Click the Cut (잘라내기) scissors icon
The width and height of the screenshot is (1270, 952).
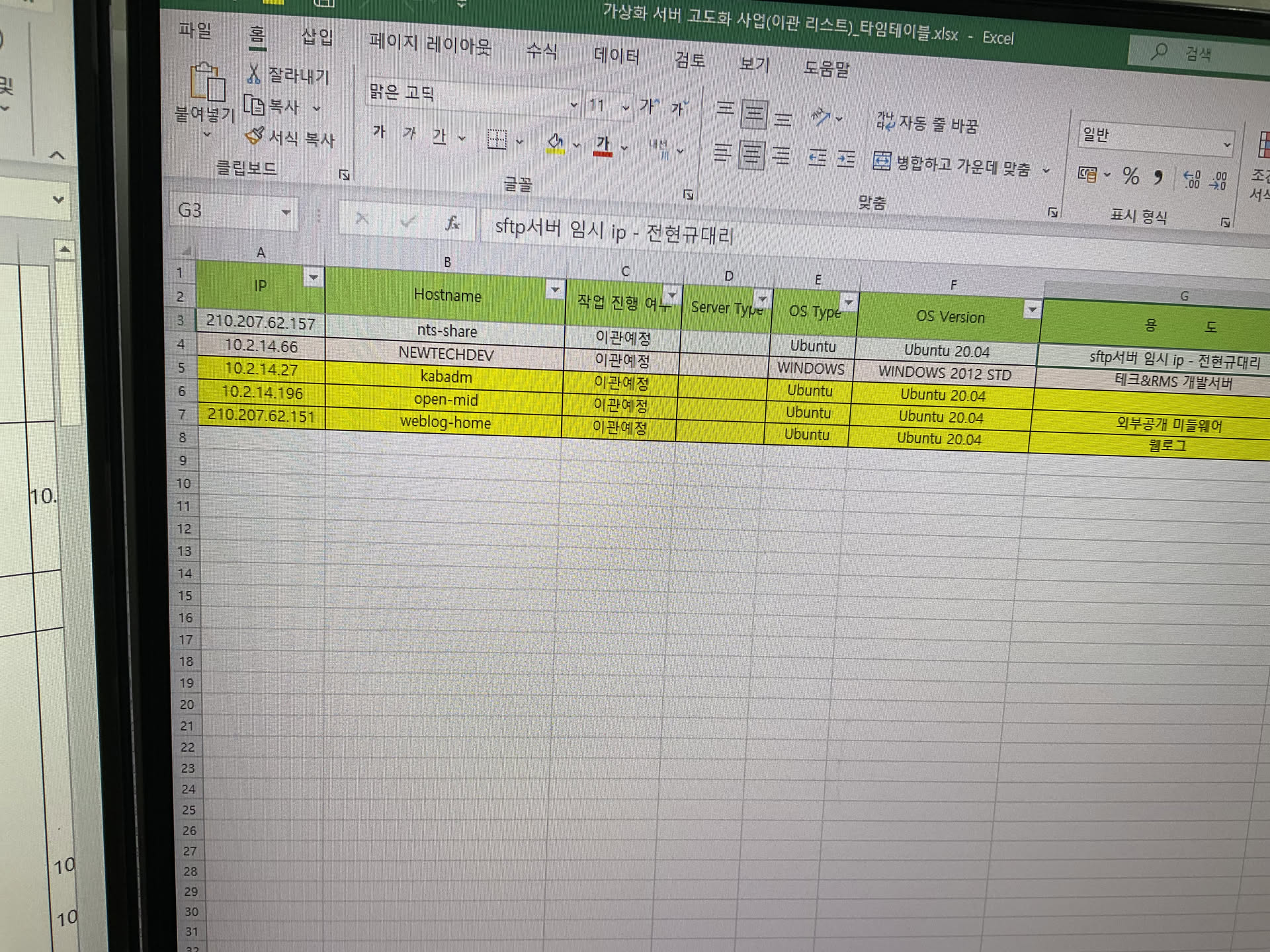(x=253, y=73)
